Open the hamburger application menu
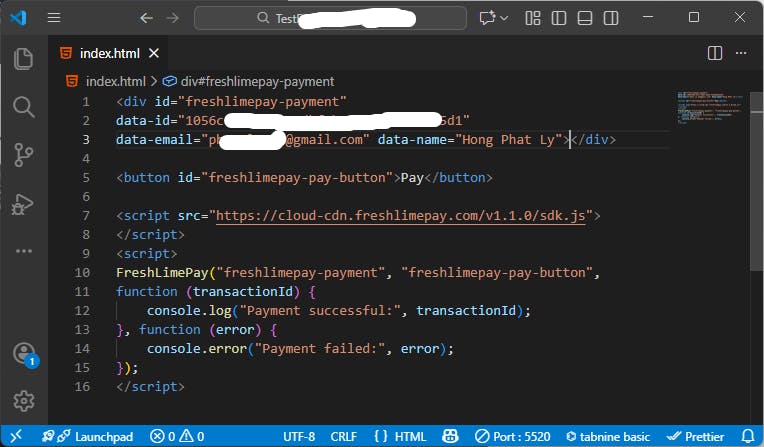 pyautogui.click(x=54, y=18)
